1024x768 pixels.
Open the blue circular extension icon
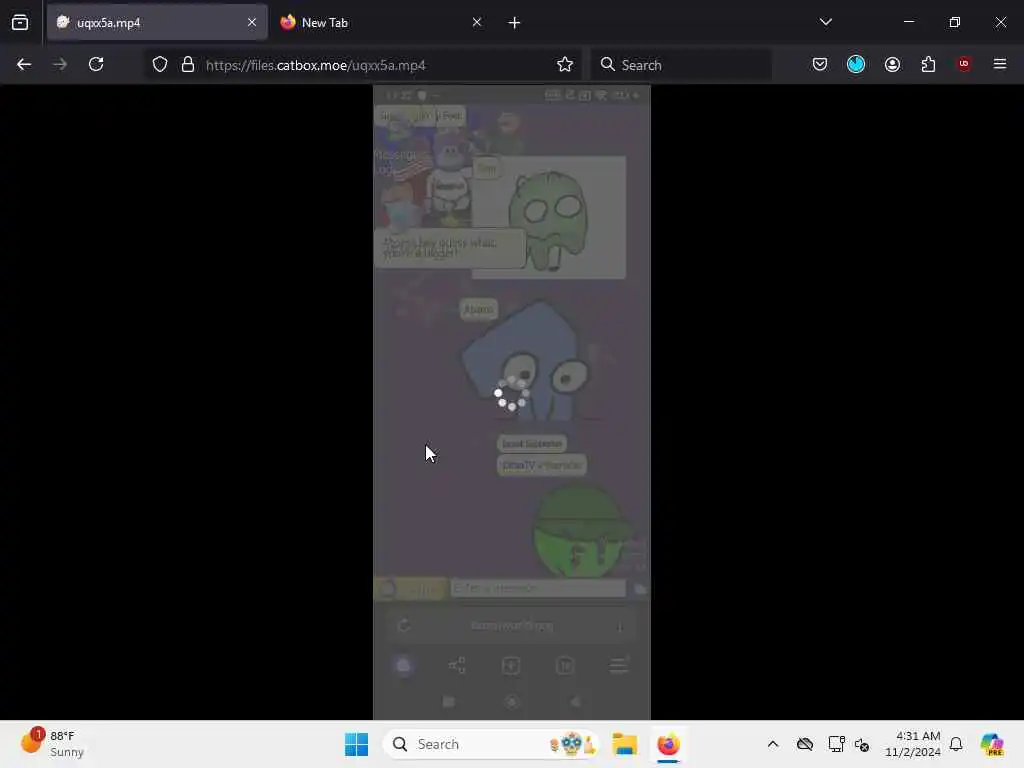[x=856, y=64]
